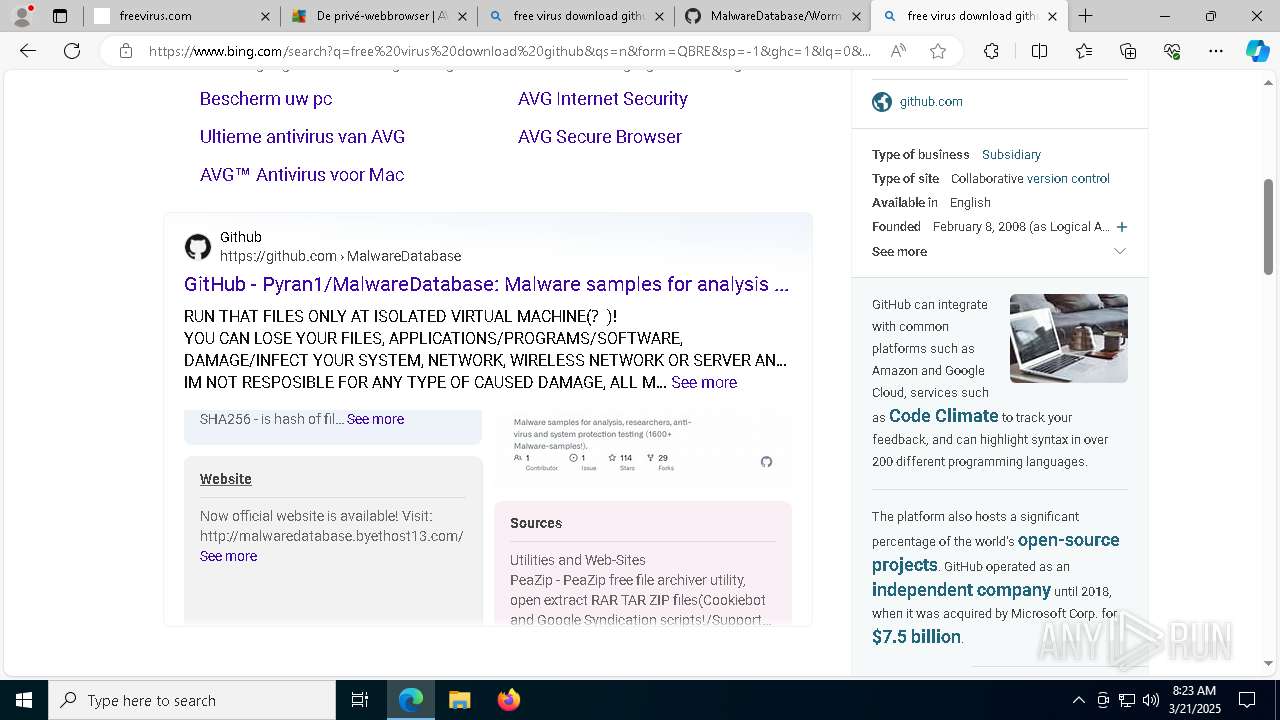1280x720 pixels.
Task: Open the Favorites list icon
Action: coord(1084,51)
